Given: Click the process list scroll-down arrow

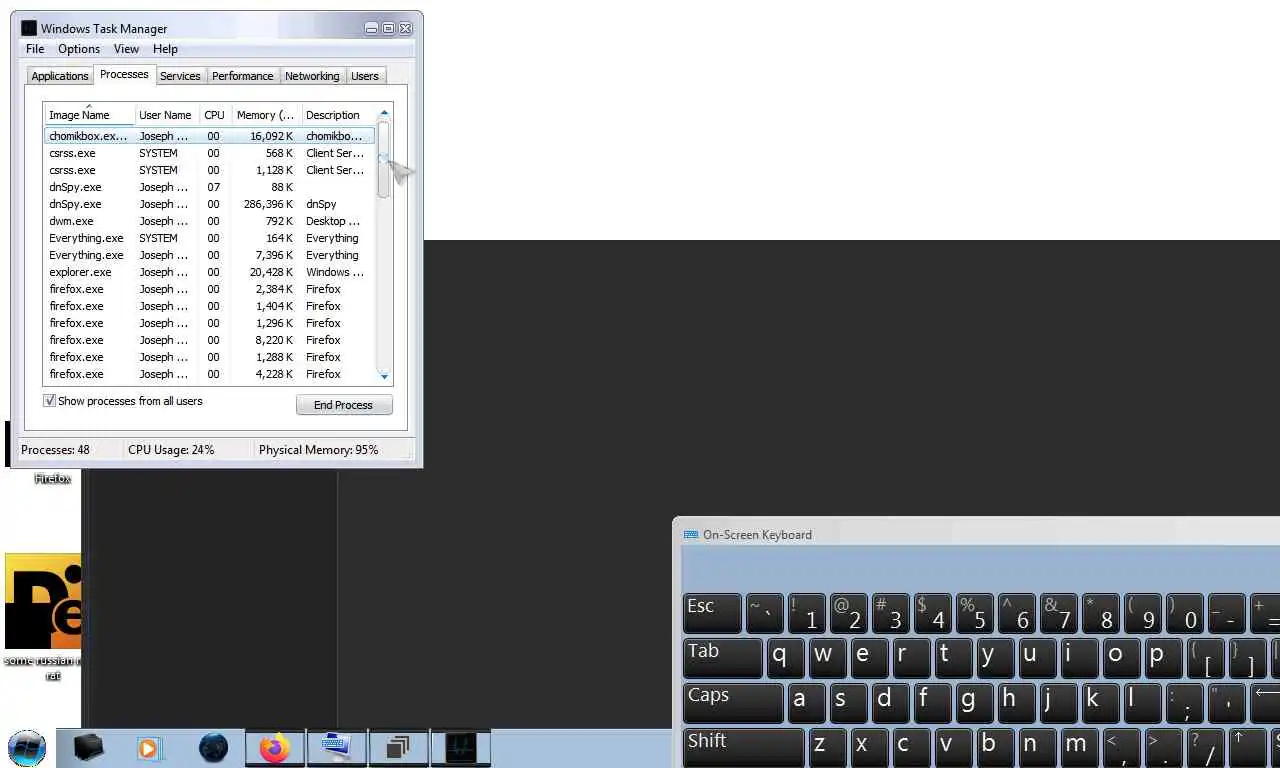Looking at the screenshot, I should click(384, 375).
